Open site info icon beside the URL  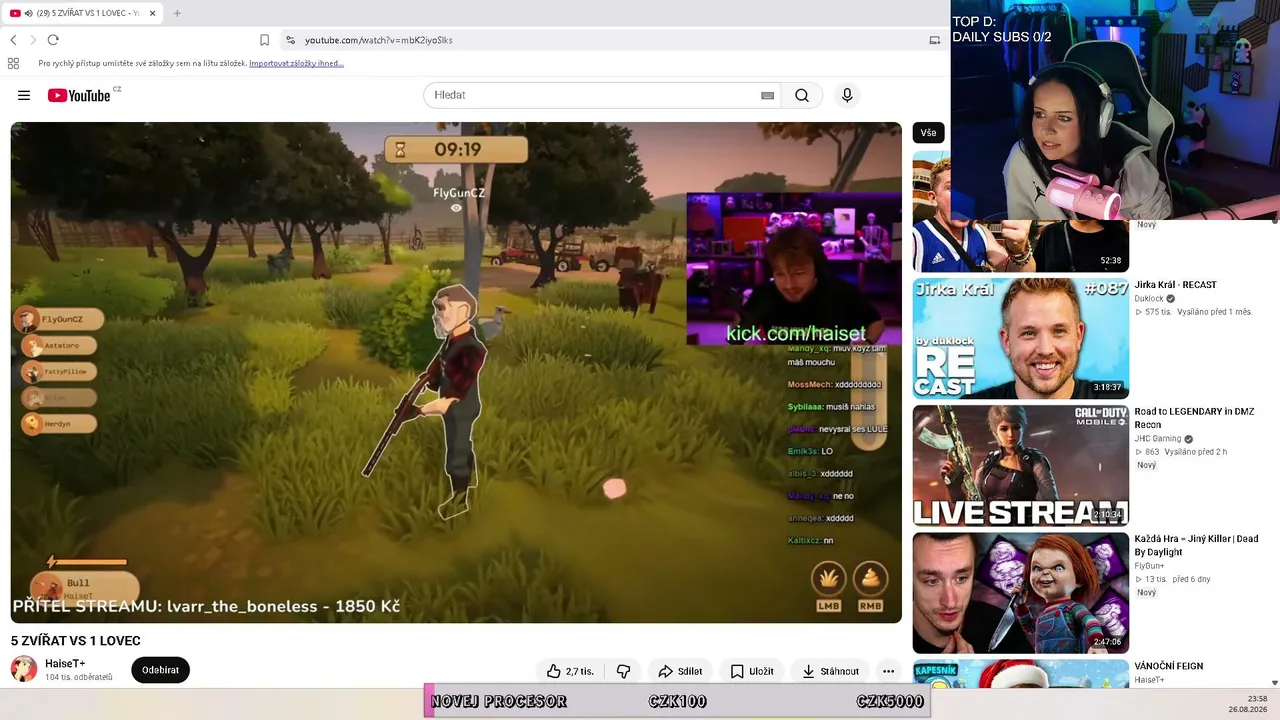[290, 40]
